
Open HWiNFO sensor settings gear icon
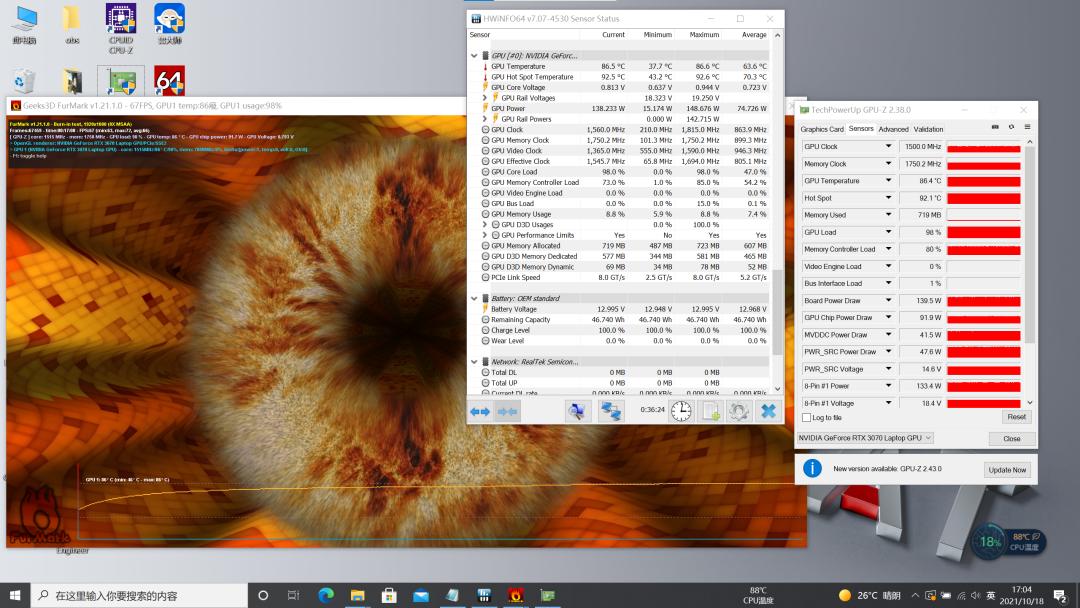[739, 411]
